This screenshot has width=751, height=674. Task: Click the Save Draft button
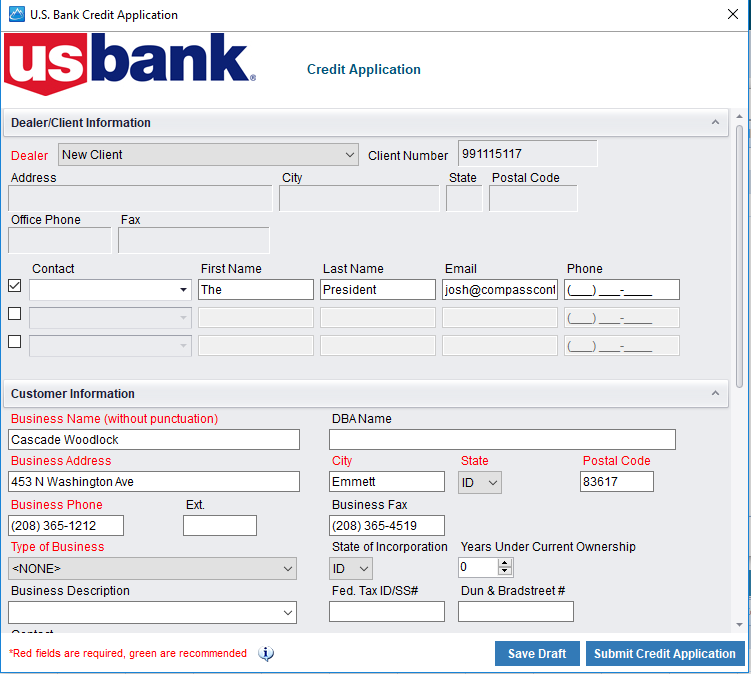pos(537,653)
